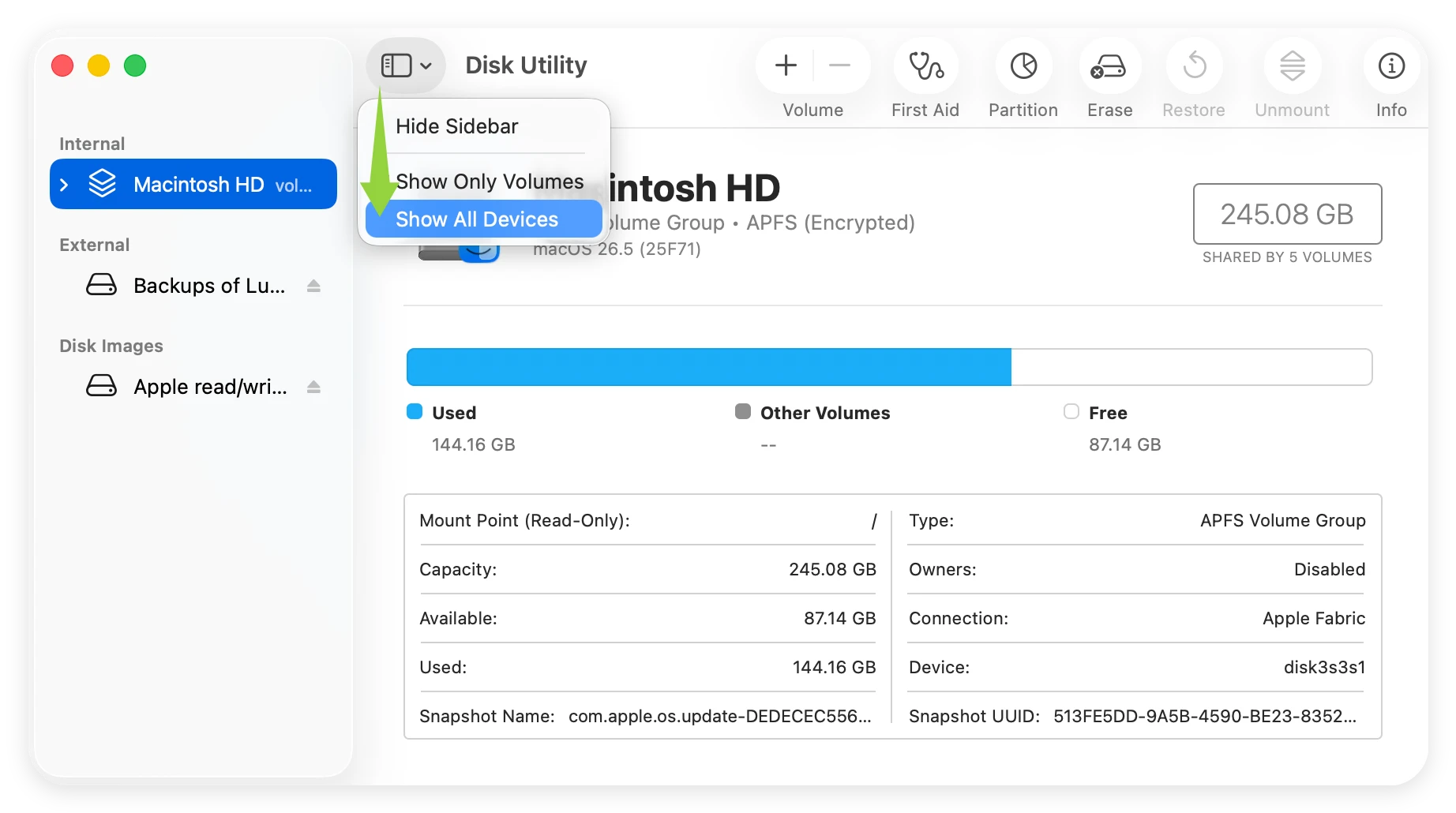Select the Apple read/wri... disk image
Viewport: 1456px width, 813px height.
[193, 387]
